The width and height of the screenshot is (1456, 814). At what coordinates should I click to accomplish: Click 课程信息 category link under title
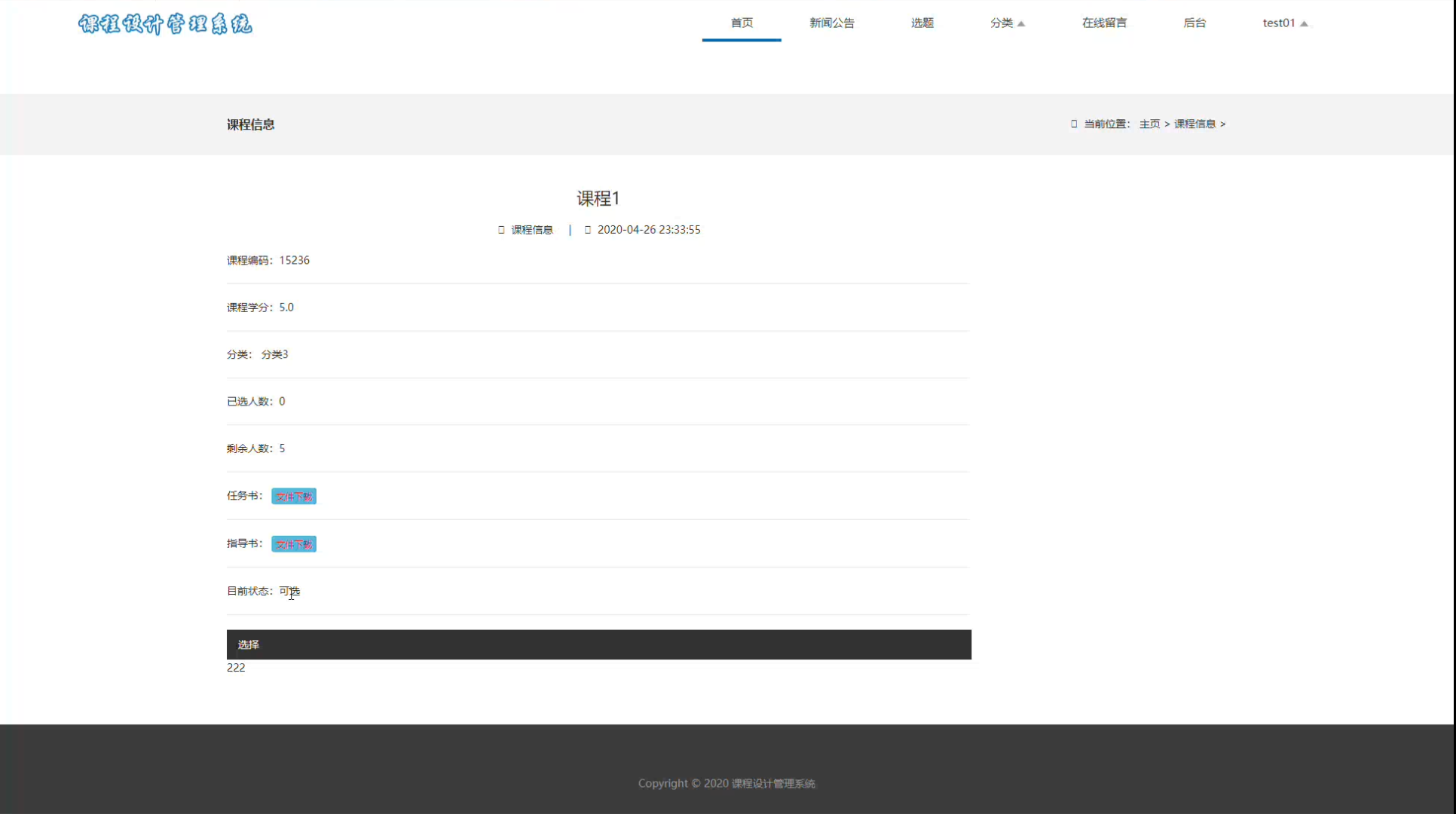pyautogui.click(x=532, y=230)
